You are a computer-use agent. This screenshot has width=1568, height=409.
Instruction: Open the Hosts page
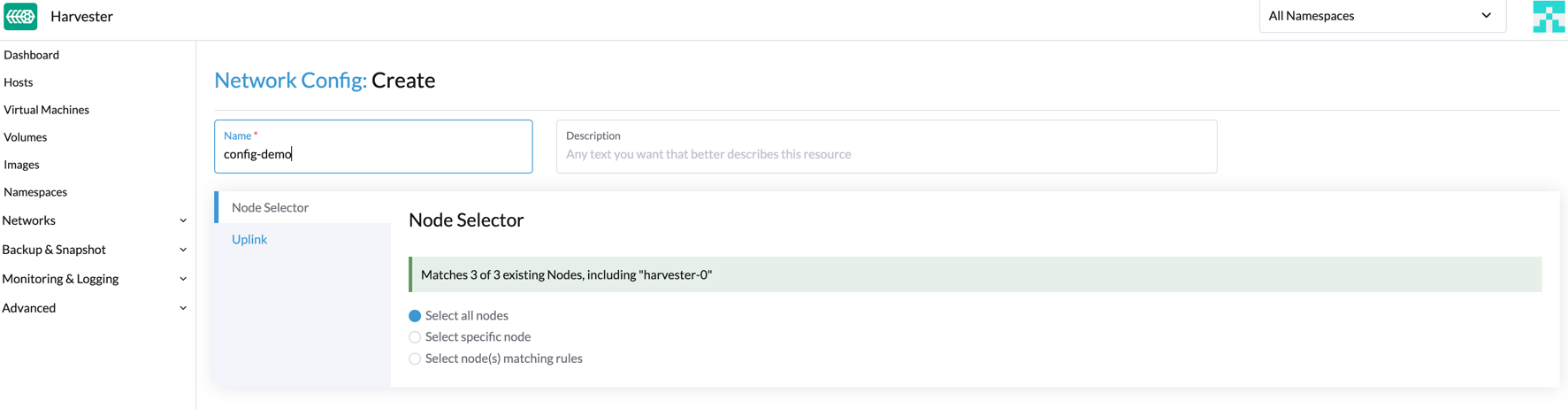(19, 82)
